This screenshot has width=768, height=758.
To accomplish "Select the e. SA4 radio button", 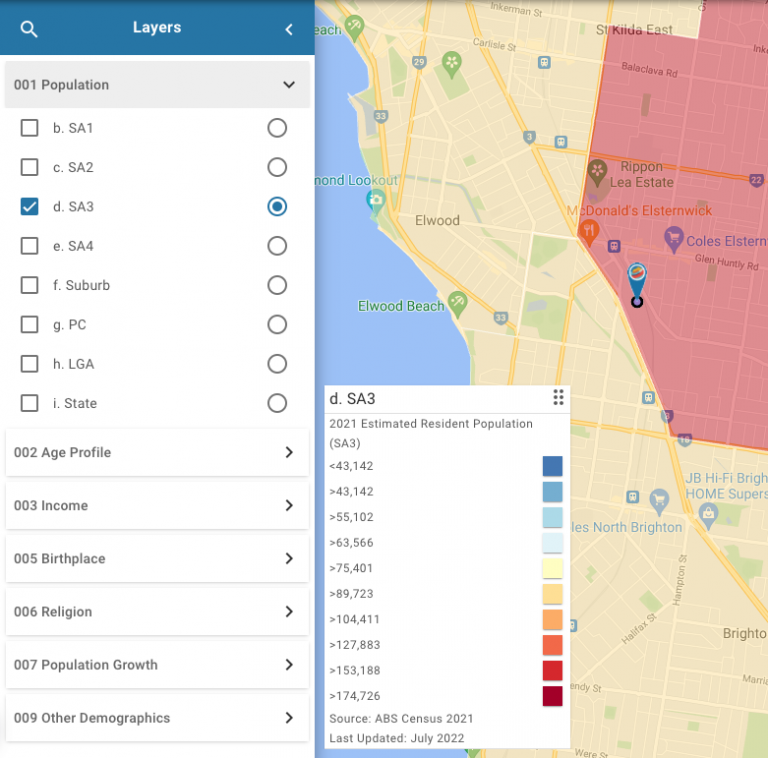I will tap(277, 246).
